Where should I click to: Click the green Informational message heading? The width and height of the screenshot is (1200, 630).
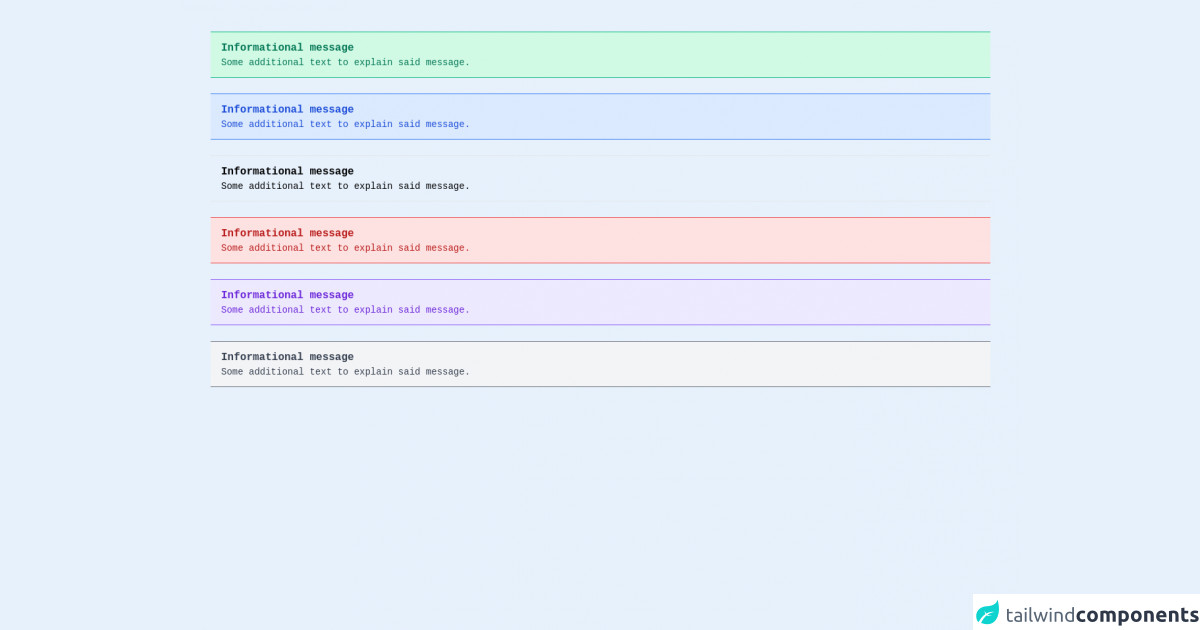287,47
